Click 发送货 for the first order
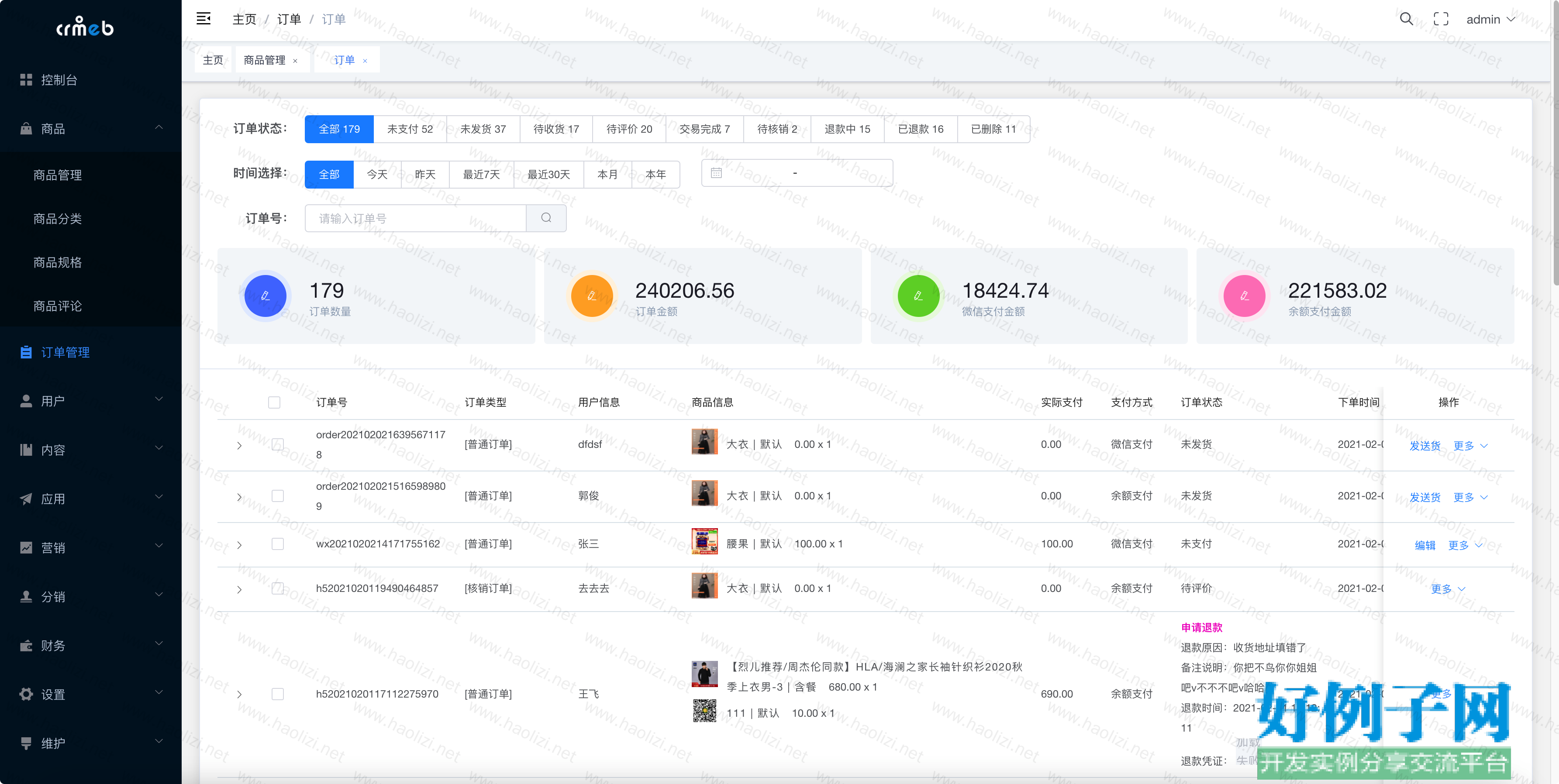This screenshot has width=1559, height=784. pyautogui.click(x=1424, y=445)
